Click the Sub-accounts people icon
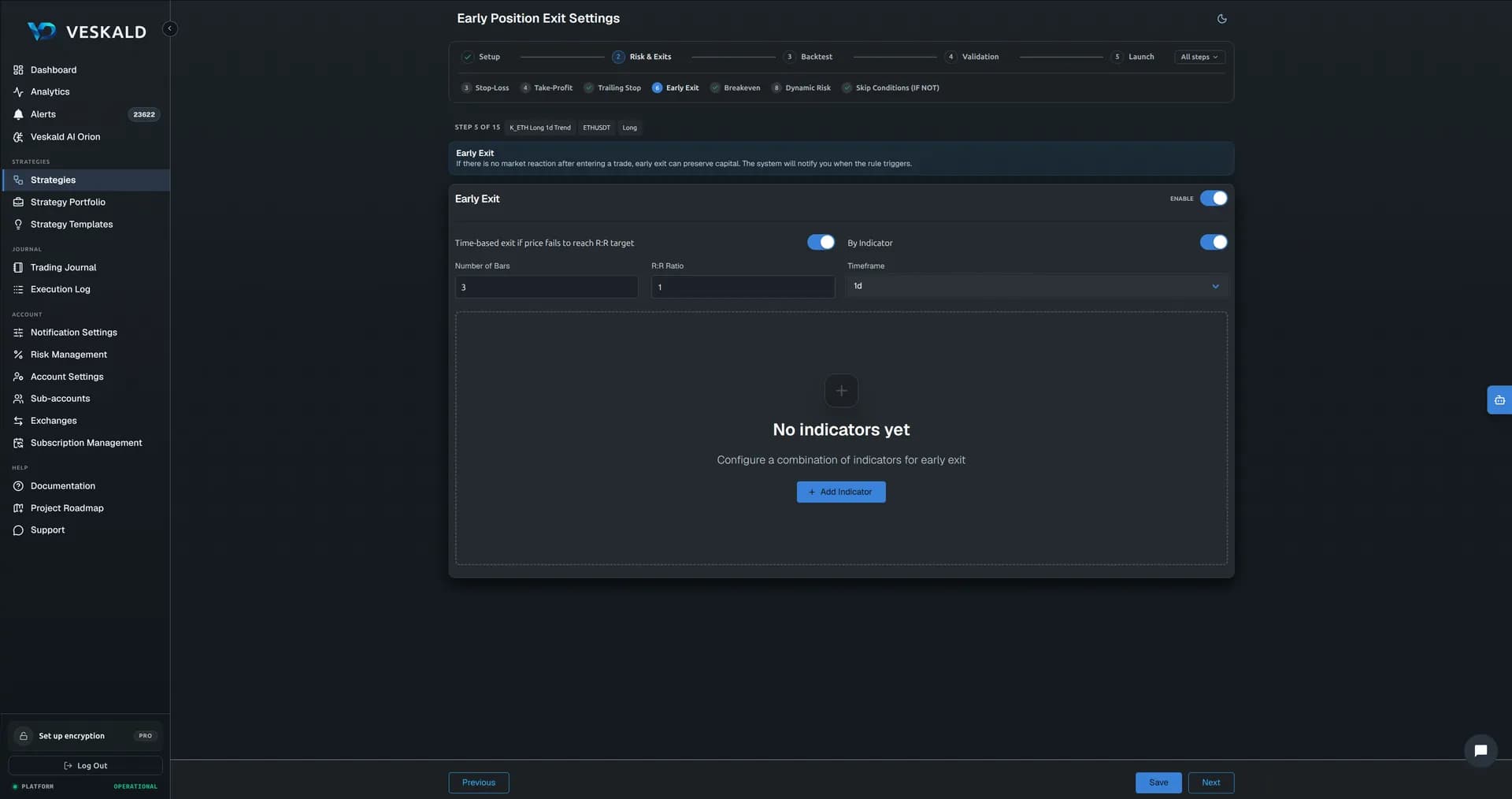 click(18, 399)
